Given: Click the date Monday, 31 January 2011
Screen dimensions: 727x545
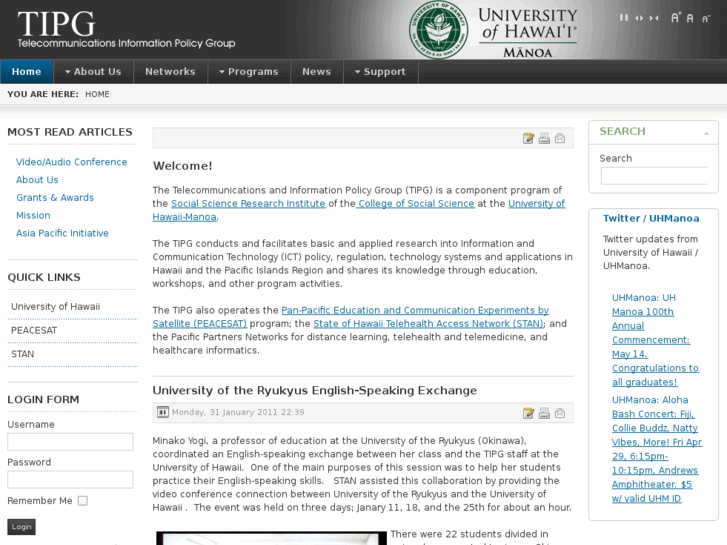Looking at the screenshot, I should pyautogui.click(x=238, y=412).
